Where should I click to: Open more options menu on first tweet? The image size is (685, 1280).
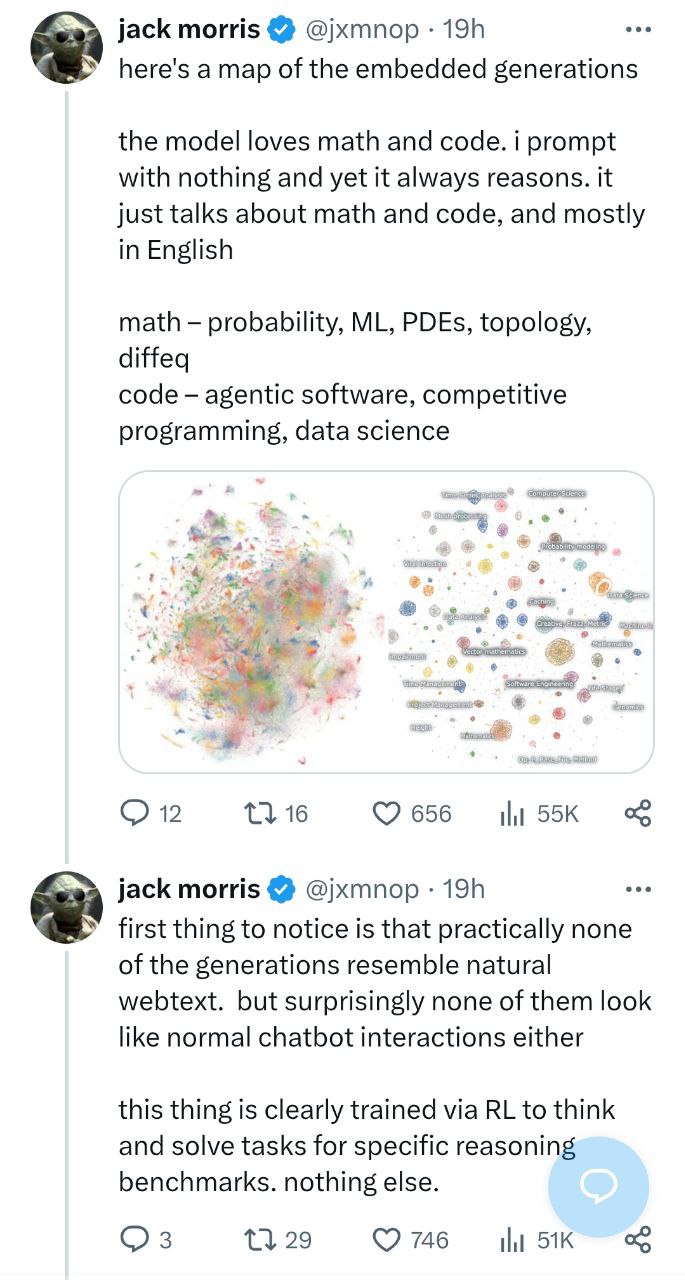(x=637, y=30)
